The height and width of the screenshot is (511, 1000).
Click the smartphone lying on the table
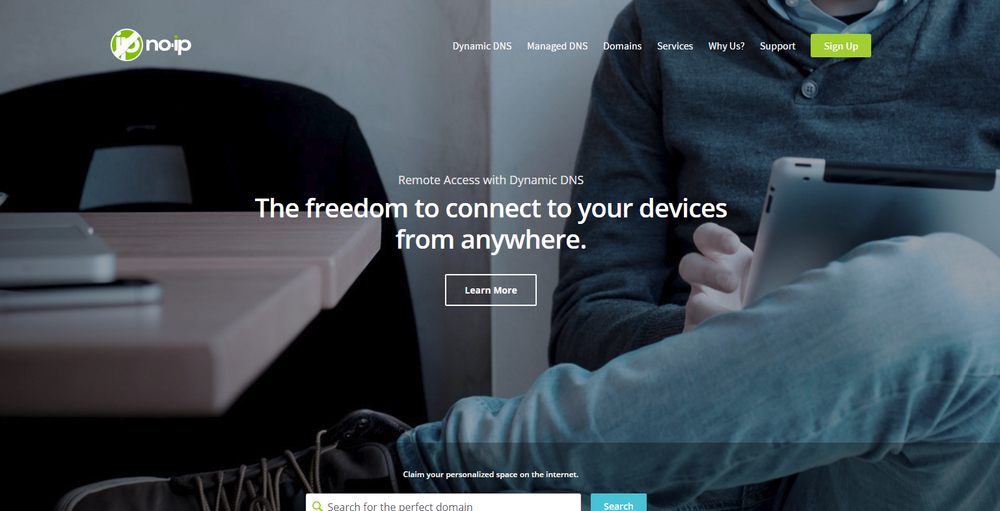[x=80, y=295]
